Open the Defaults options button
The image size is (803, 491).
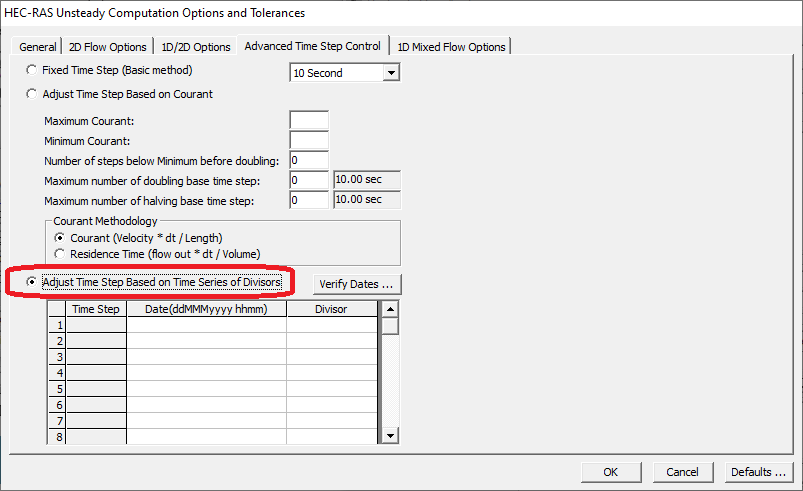click(758, 472)
